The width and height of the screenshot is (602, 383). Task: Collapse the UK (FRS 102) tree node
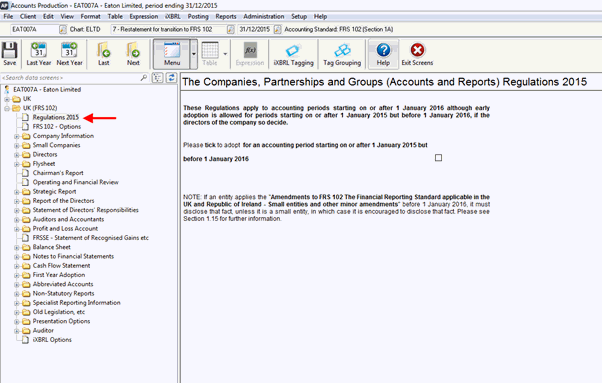pos(7,108)
